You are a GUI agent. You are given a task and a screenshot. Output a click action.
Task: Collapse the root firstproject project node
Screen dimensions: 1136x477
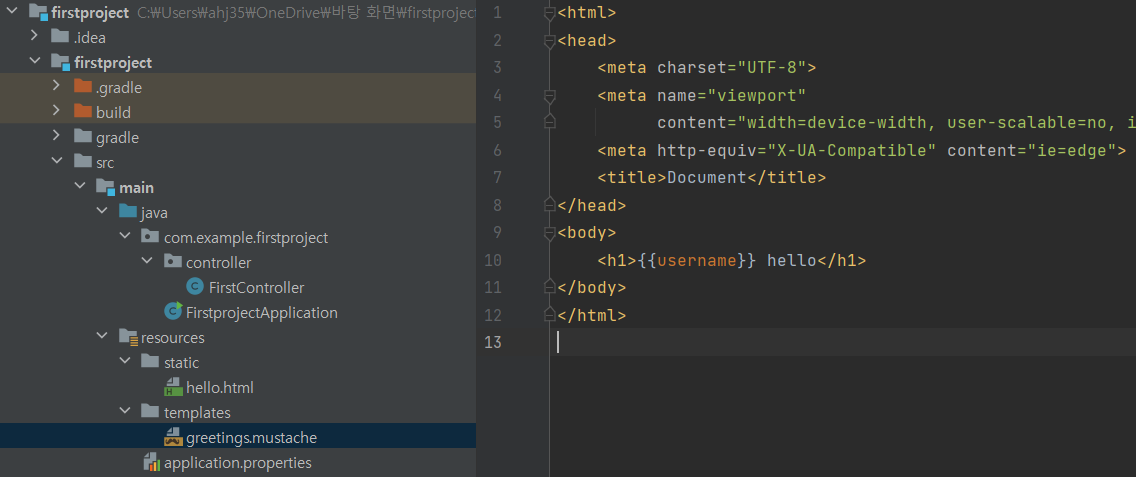point(12,12)
